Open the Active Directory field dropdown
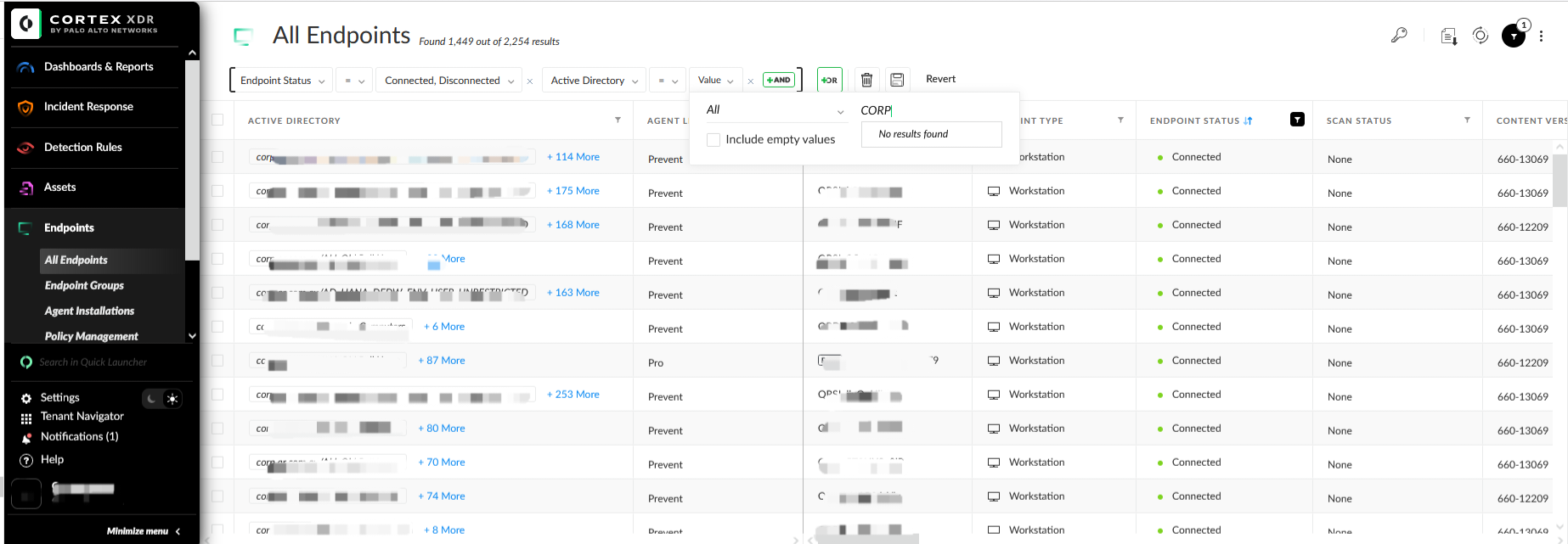Image resolution: width=1568 pixels, height=544 pixels. click(594, 81)
